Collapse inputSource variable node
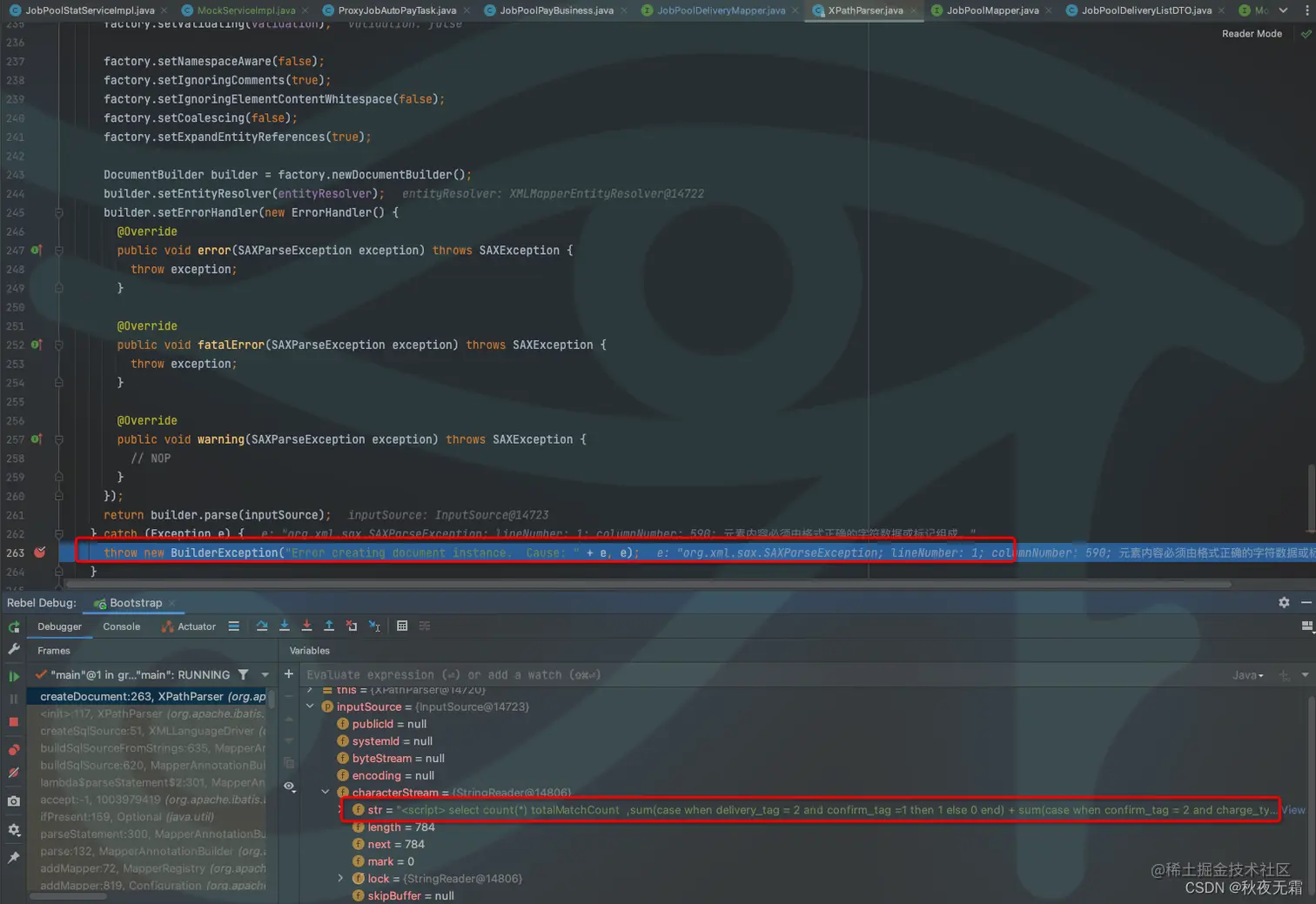This screenshot has width=1316, height=904. (311, 706)
